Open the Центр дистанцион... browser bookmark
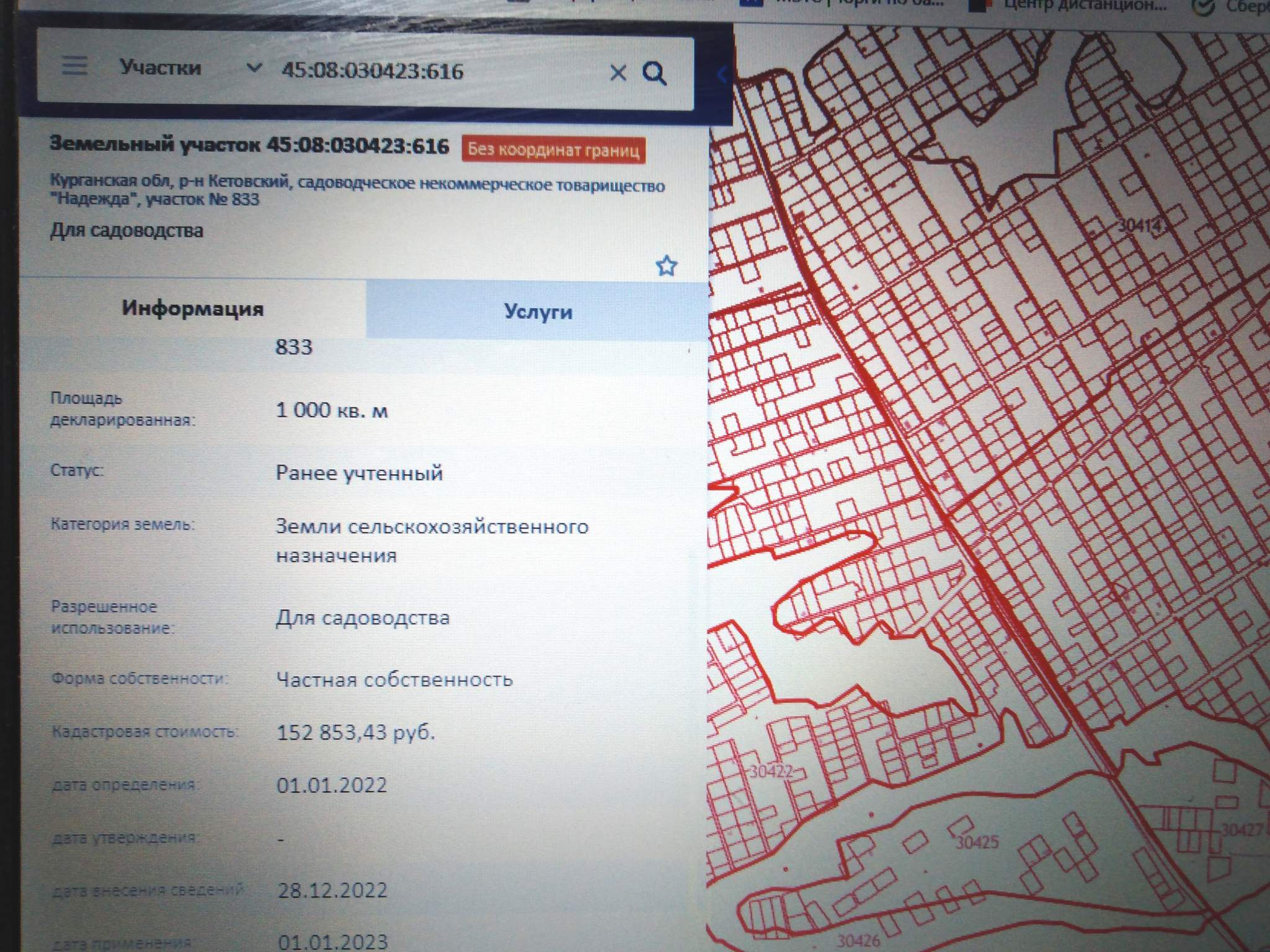 click(1068, 6)
